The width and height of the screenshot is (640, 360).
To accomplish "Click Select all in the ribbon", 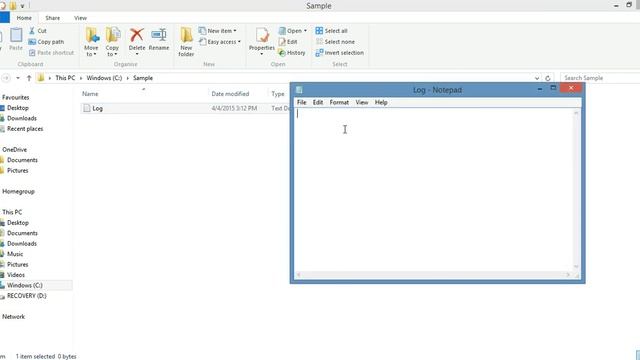I will pyautogui.click(x=331, y=31).
